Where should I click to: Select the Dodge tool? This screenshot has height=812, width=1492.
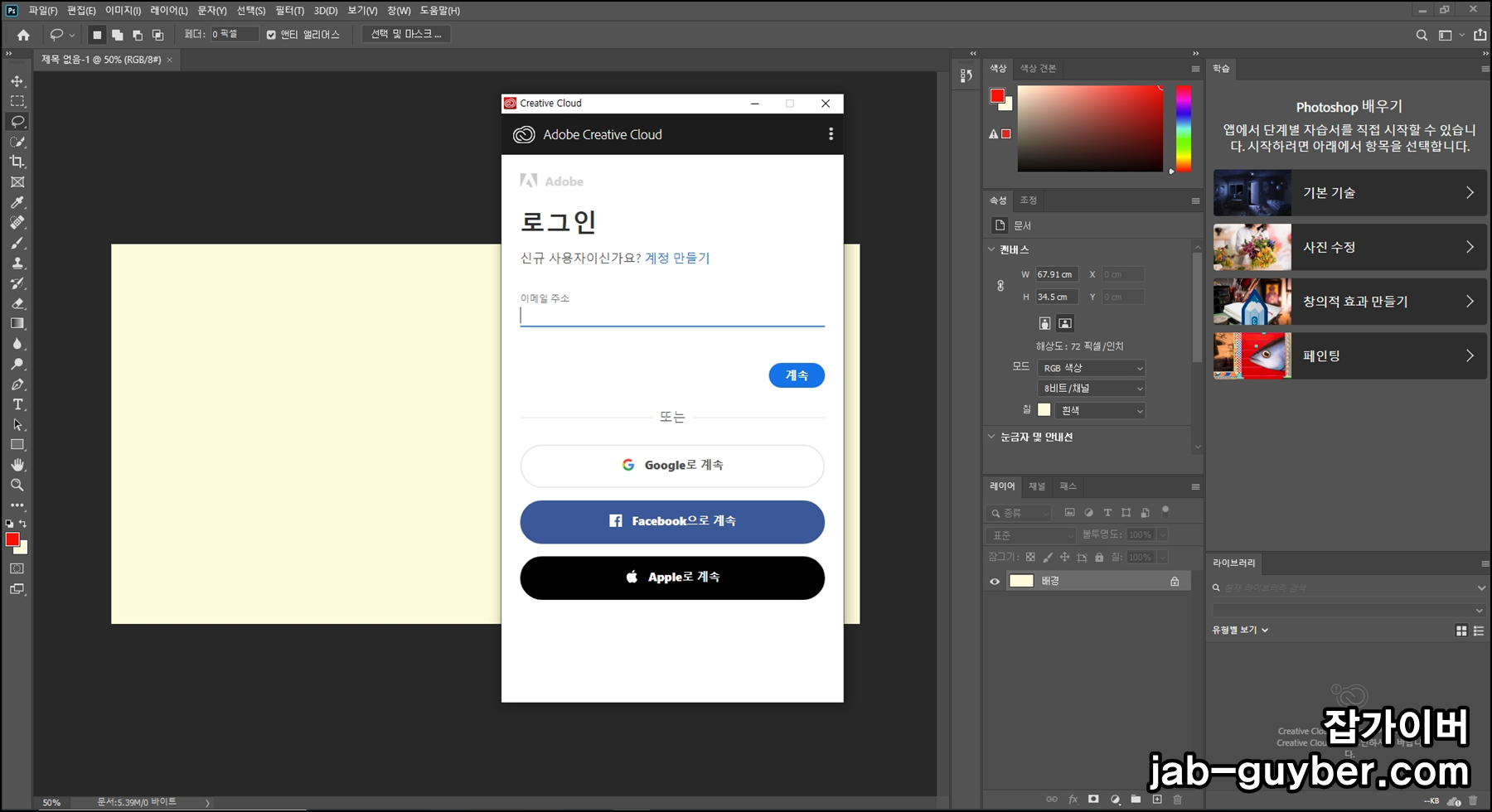click(17, 364)
